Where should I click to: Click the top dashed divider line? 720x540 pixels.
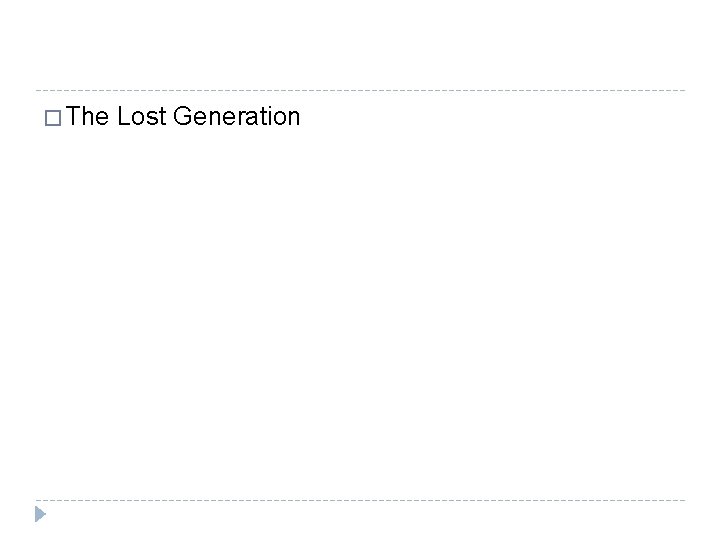click(360, 90)
